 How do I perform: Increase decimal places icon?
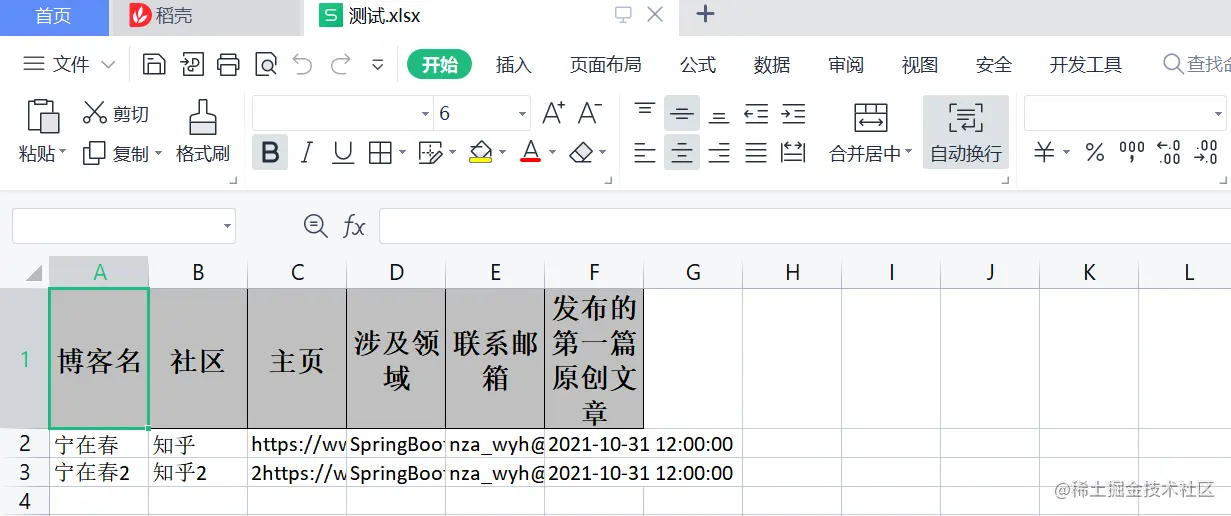tap(1169, 153)
